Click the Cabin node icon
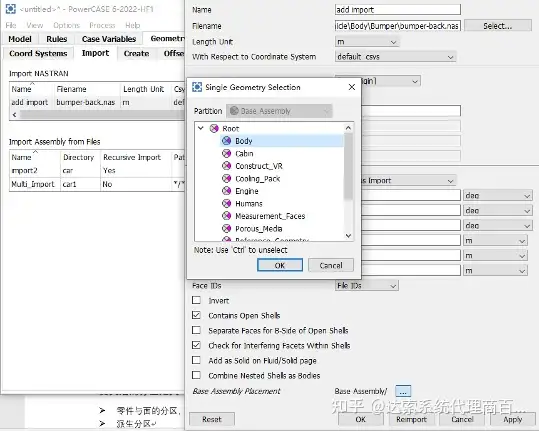 (x=226, y=153)
